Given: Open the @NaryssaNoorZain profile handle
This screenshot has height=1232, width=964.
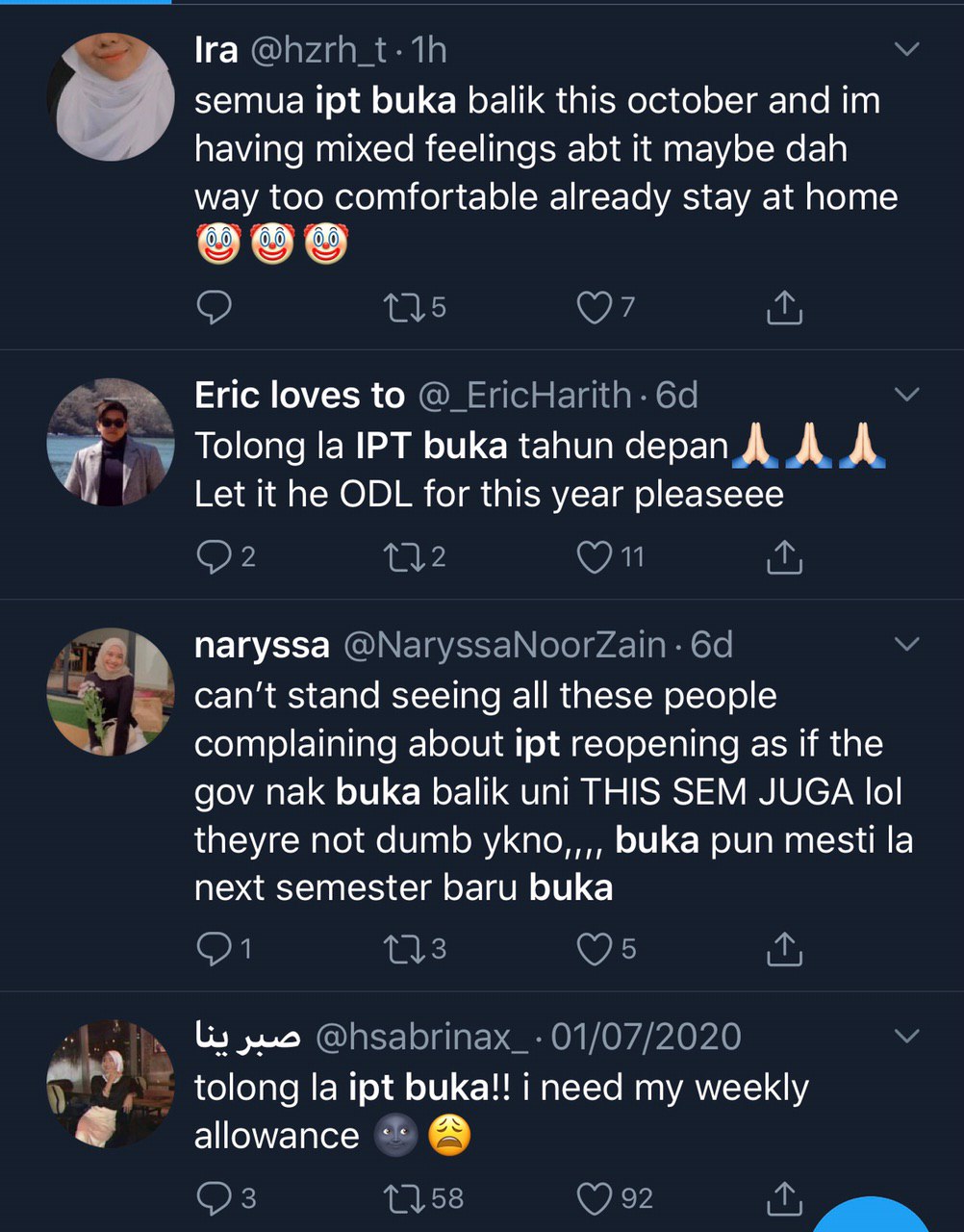Looking at the screenshot, I should [504, 645].
